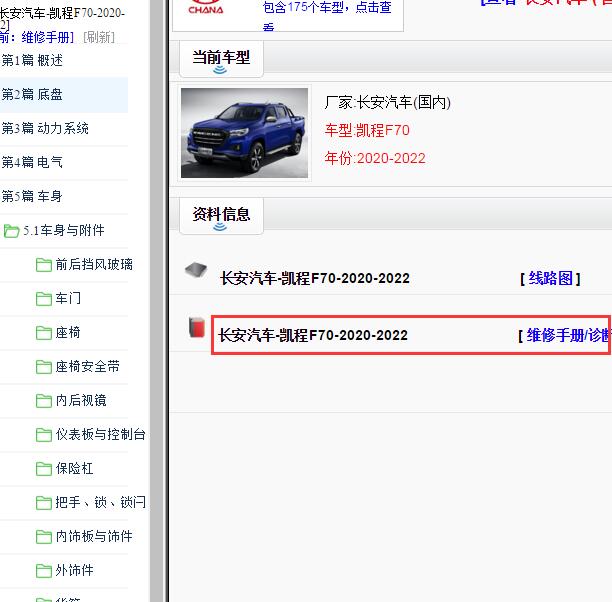
Task: Click the 维修手册 link in sidebar header
Action: point(47,37)
